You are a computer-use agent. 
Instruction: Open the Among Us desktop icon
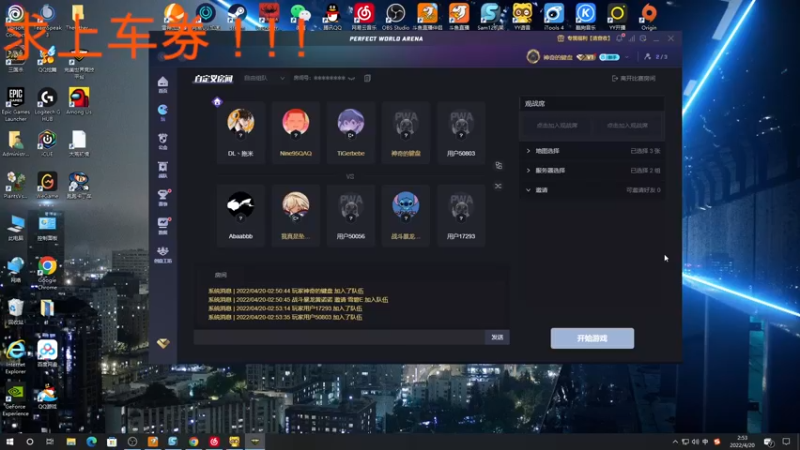(x=79, y=101)
